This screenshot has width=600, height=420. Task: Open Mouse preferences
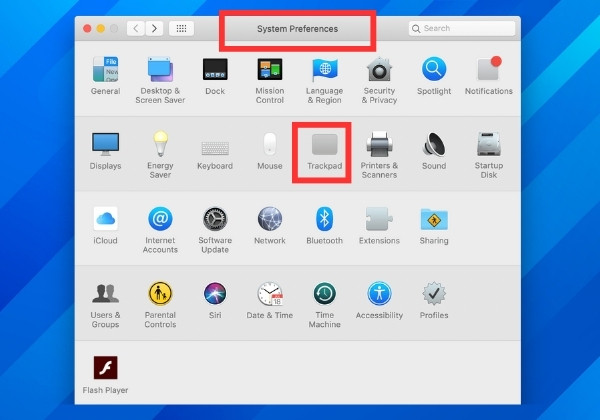click(270, 151)
